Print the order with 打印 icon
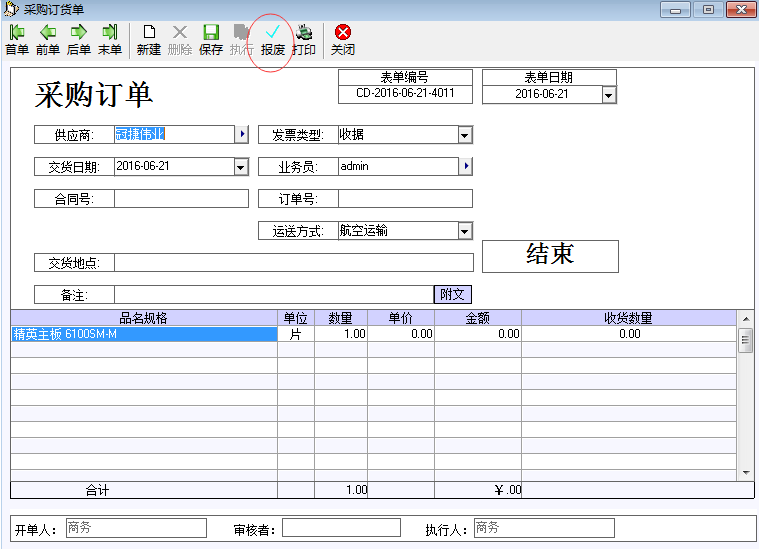The height and width of the screenshot is (549, 759). tap(304, 32)
